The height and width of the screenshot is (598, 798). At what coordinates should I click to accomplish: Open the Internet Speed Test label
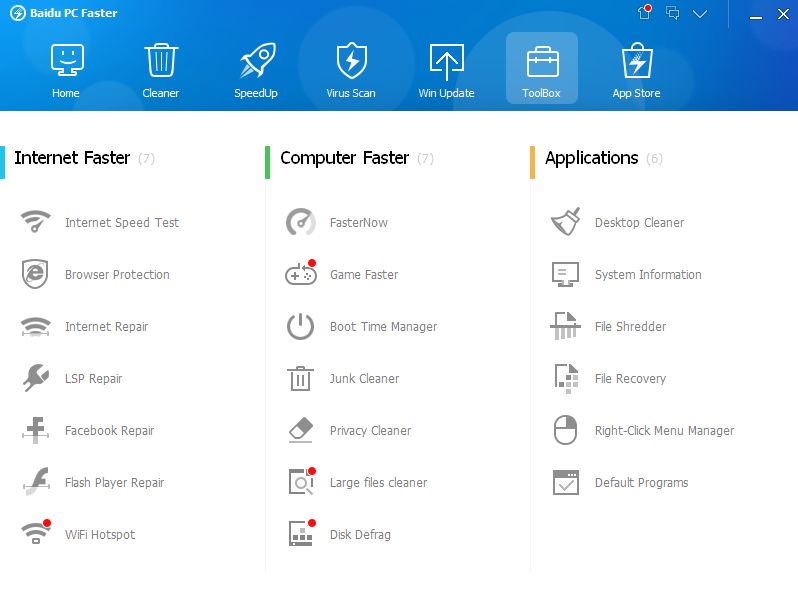(122, 222)
